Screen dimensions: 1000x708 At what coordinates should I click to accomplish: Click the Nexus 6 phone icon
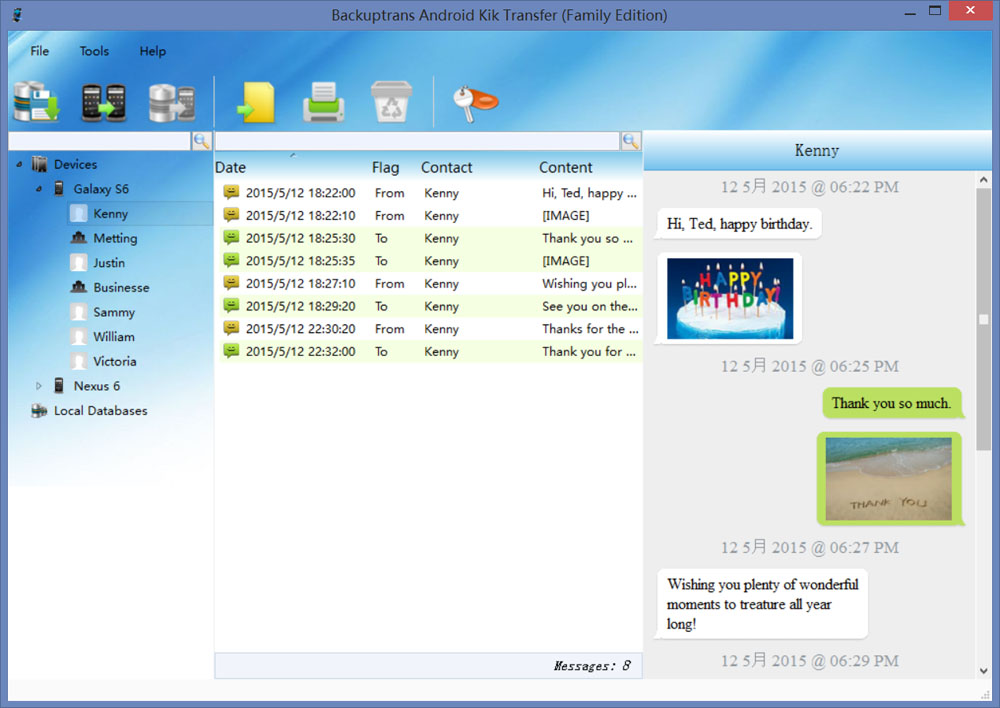(x=59, y=385)
